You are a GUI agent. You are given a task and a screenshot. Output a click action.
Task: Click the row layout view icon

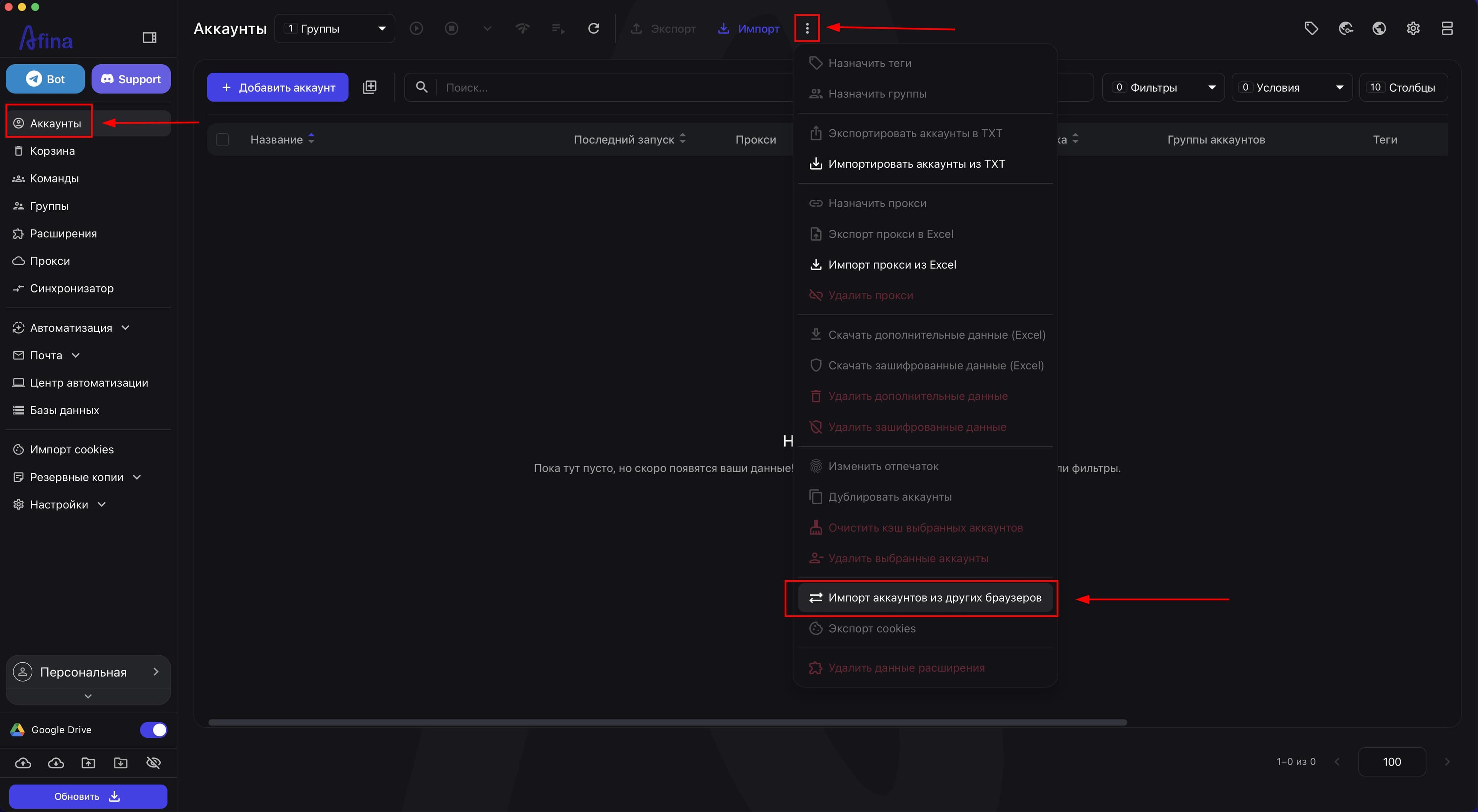[x=1447, y=28]
